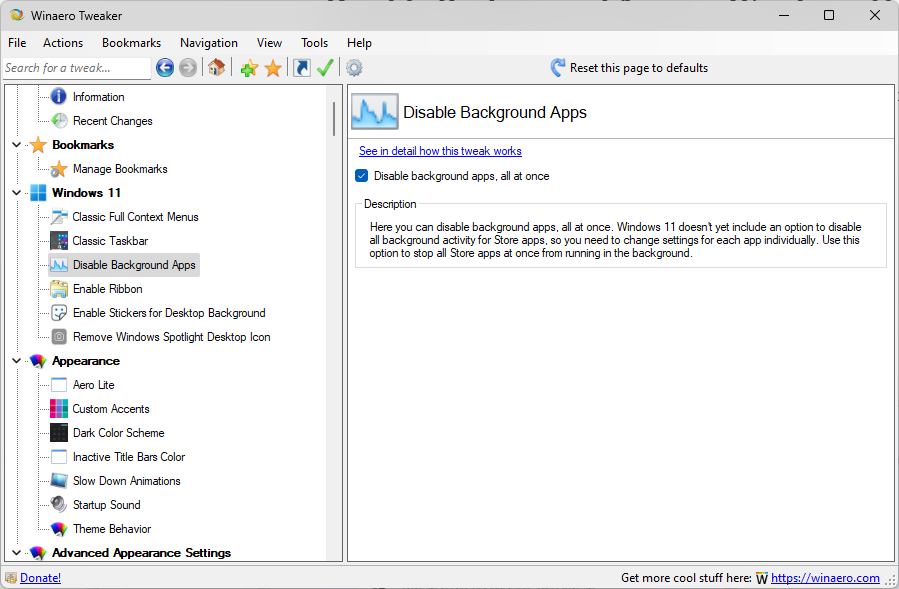Image resolution: width=899 pixels, height=589 pixels.
Task: Open the Tools menu
Action: [314, 42]
